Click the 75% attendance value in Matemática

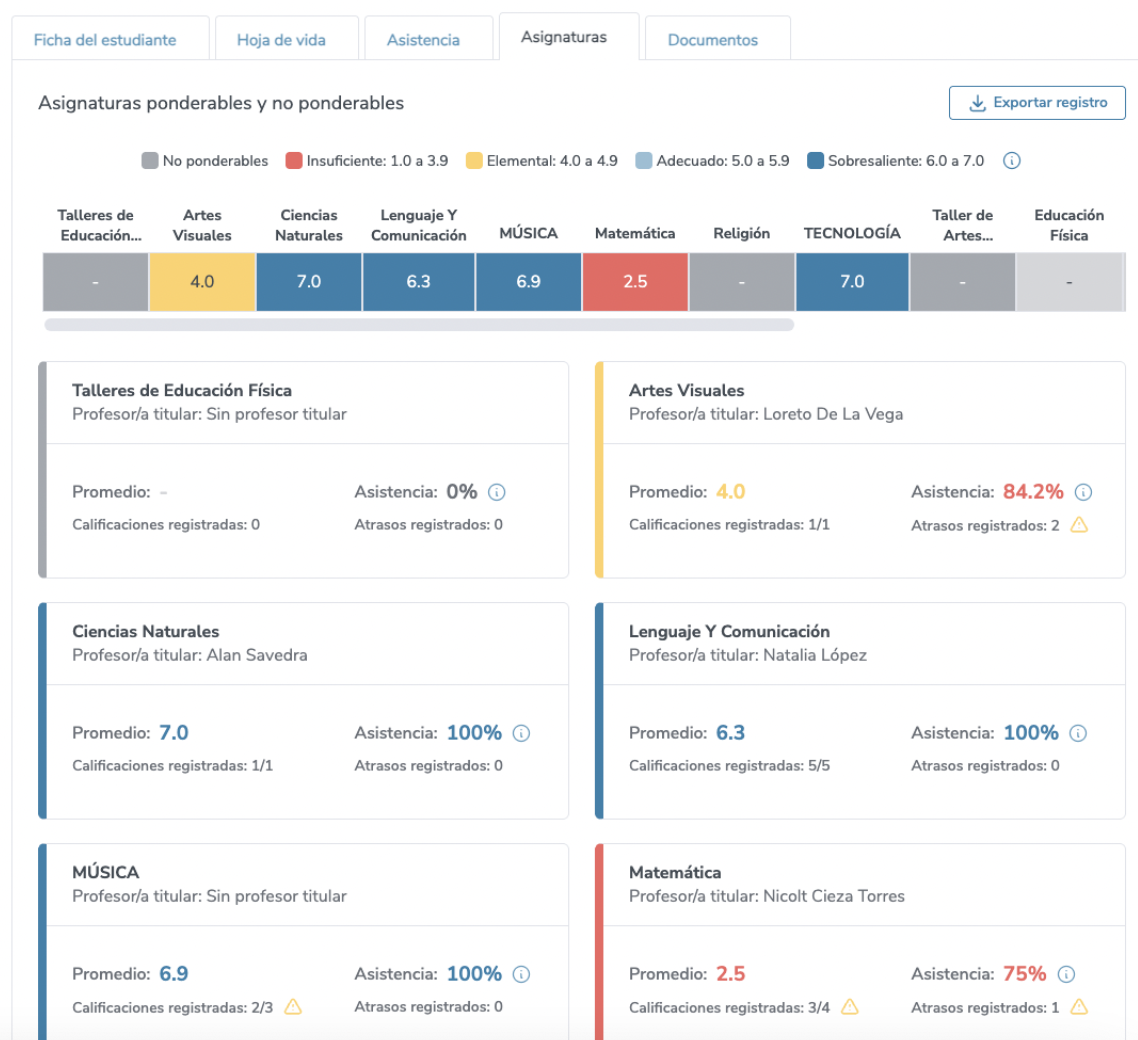coord(1025,974)
